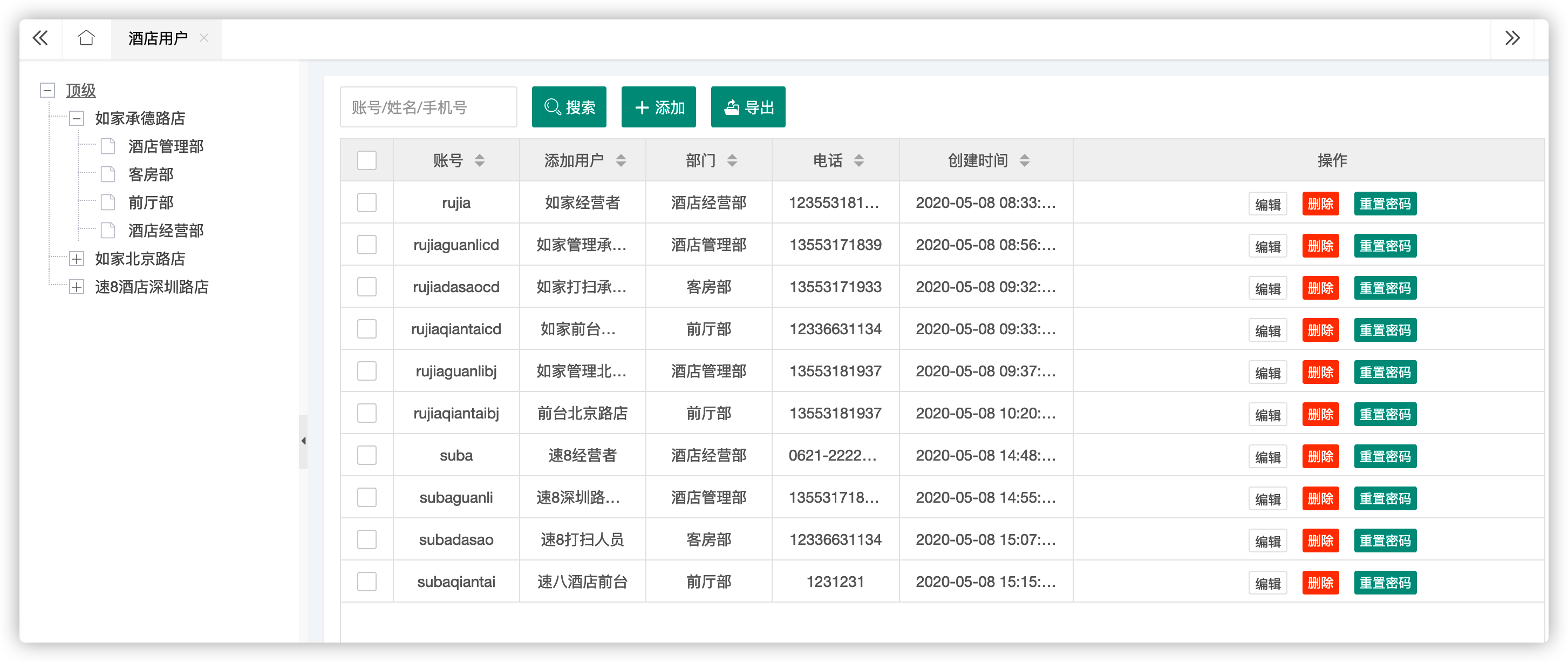Edit the subaqiantai user row

(x=1268, y=583)
